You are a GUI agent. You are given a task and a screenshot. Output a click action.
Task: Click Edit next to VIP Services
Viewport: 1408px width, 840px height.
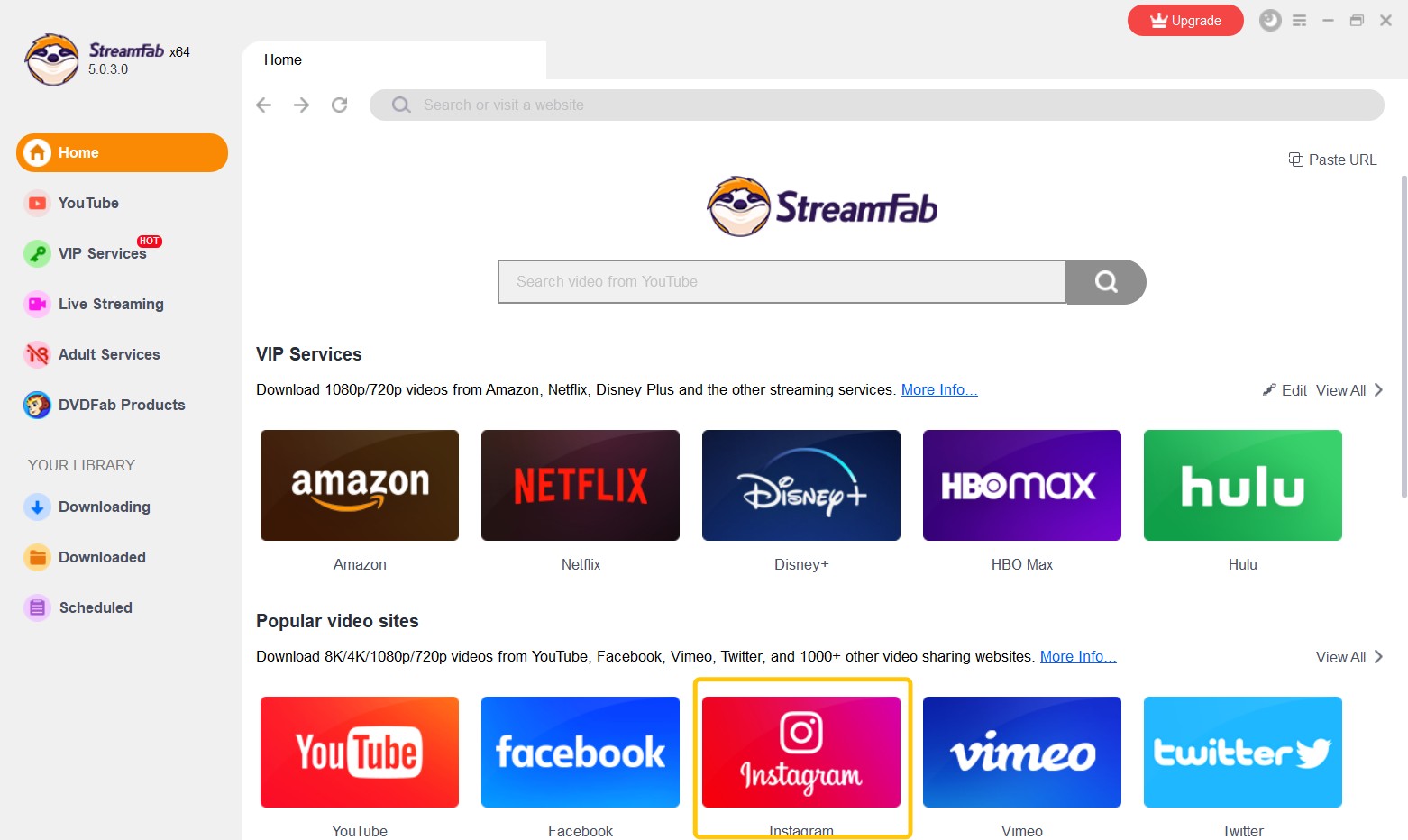point(1285,390)
